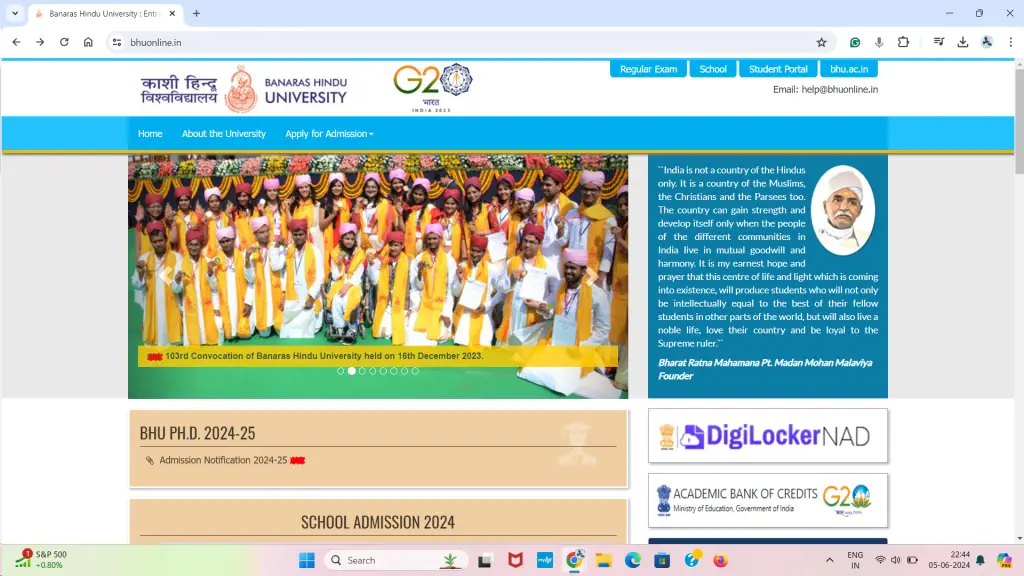Open the Grammarly extension icon

(x=855, y=42)
